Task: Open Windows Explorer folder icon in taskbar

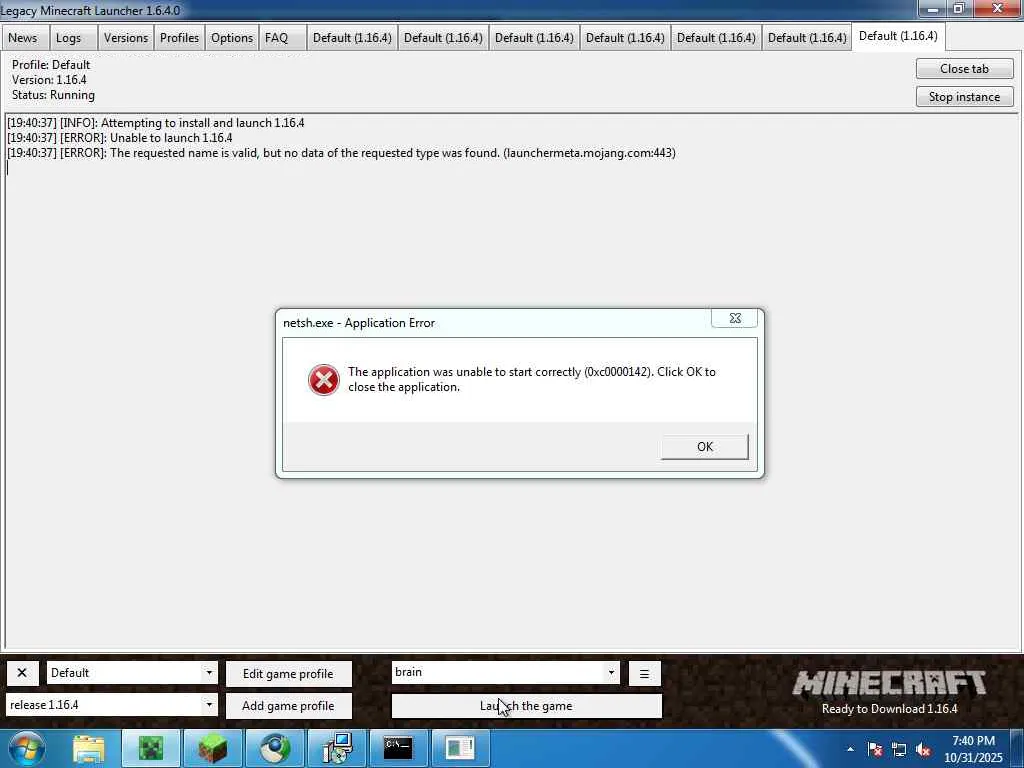Action: click(x=89, y=748)
